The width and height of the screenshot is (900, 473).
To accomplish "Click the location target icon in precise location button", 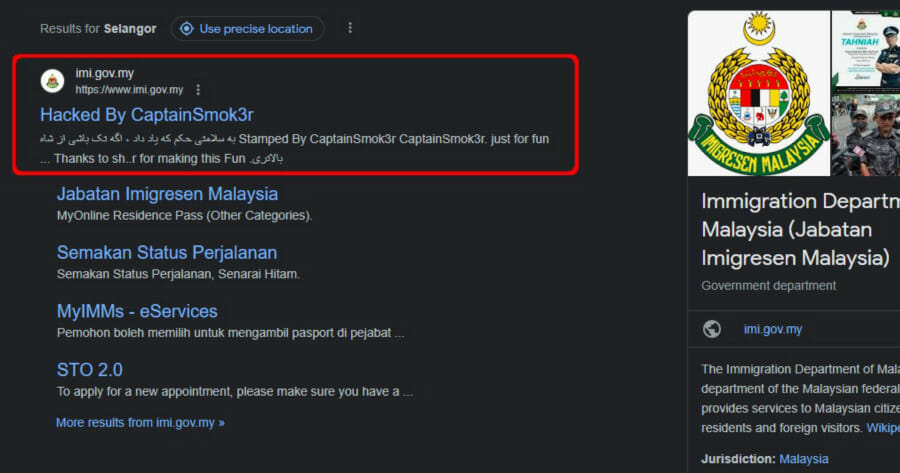I will click(x=186, y=29).
